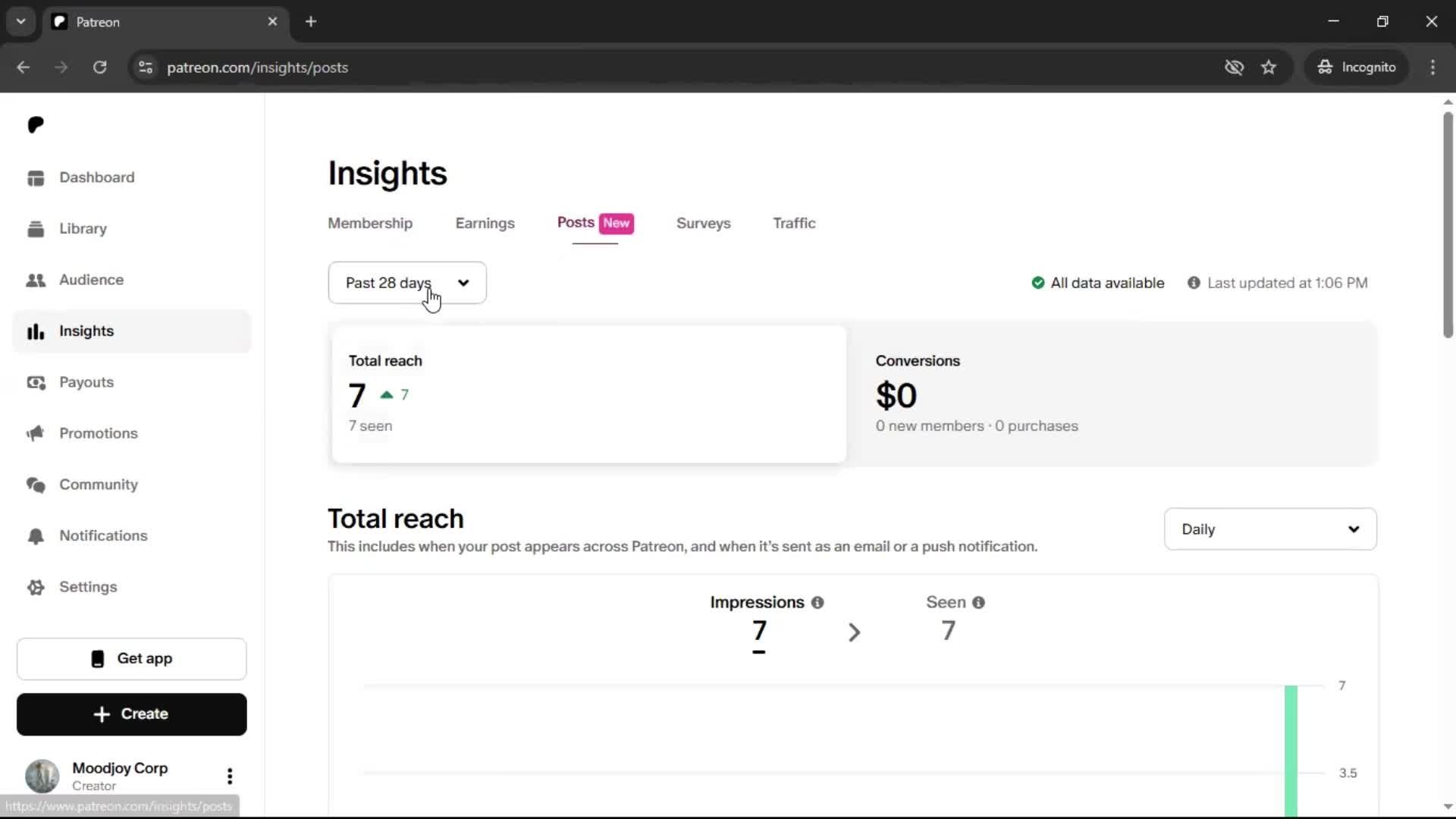
Task: Click '0 new members · 0 purchases' text
Action: [x=977, y=426]
